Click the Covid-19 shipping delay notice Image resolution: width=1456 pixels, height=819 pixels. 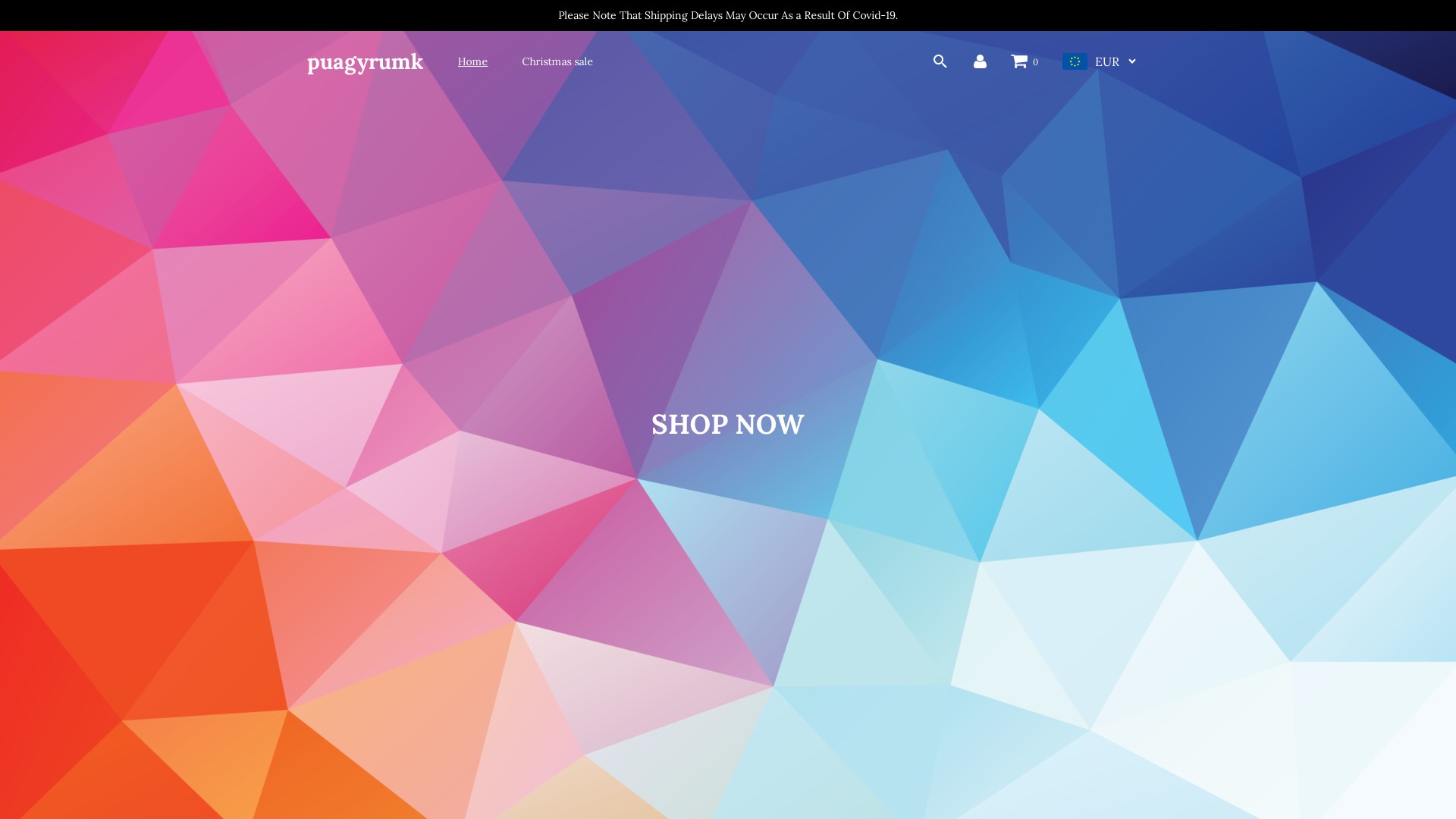(728, 15)
